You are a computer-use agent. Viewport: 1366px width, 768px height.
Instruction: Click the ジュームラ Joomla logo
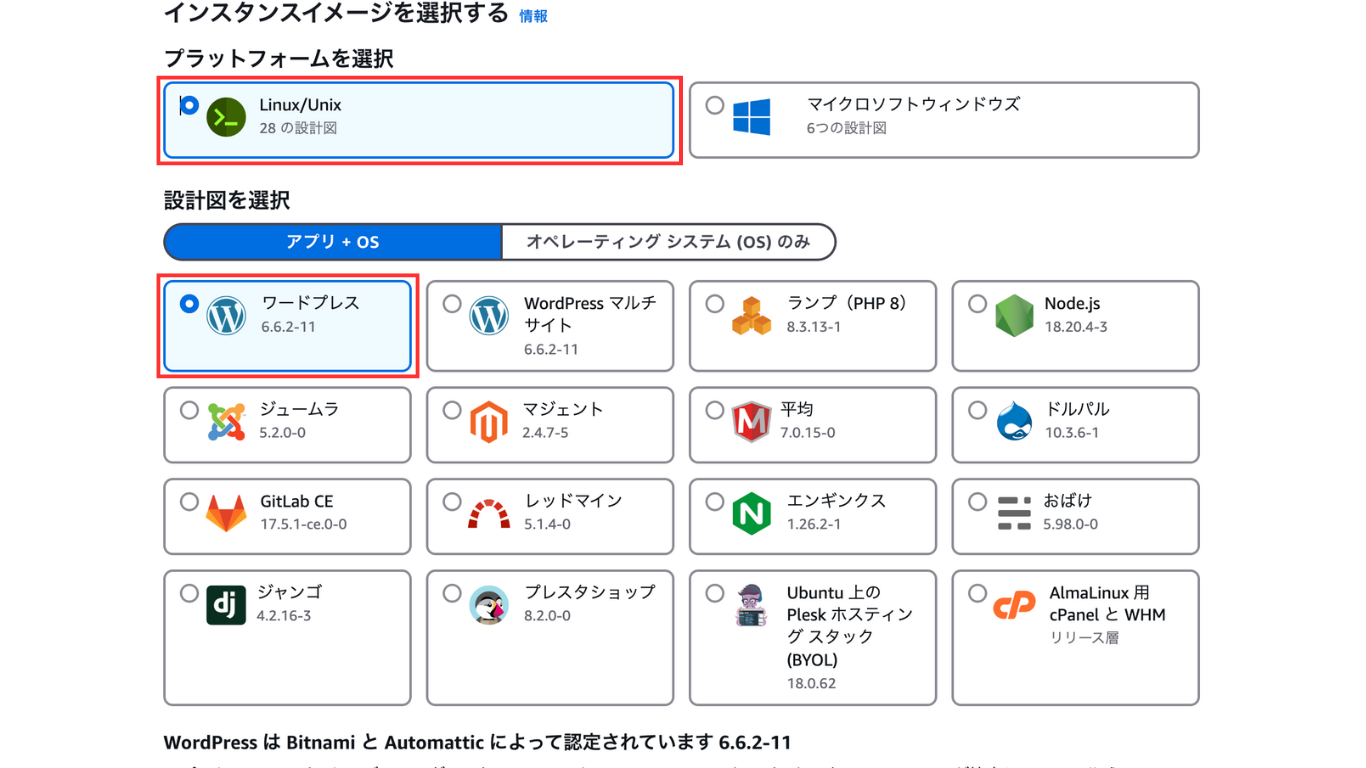click(x=226, y=422)
